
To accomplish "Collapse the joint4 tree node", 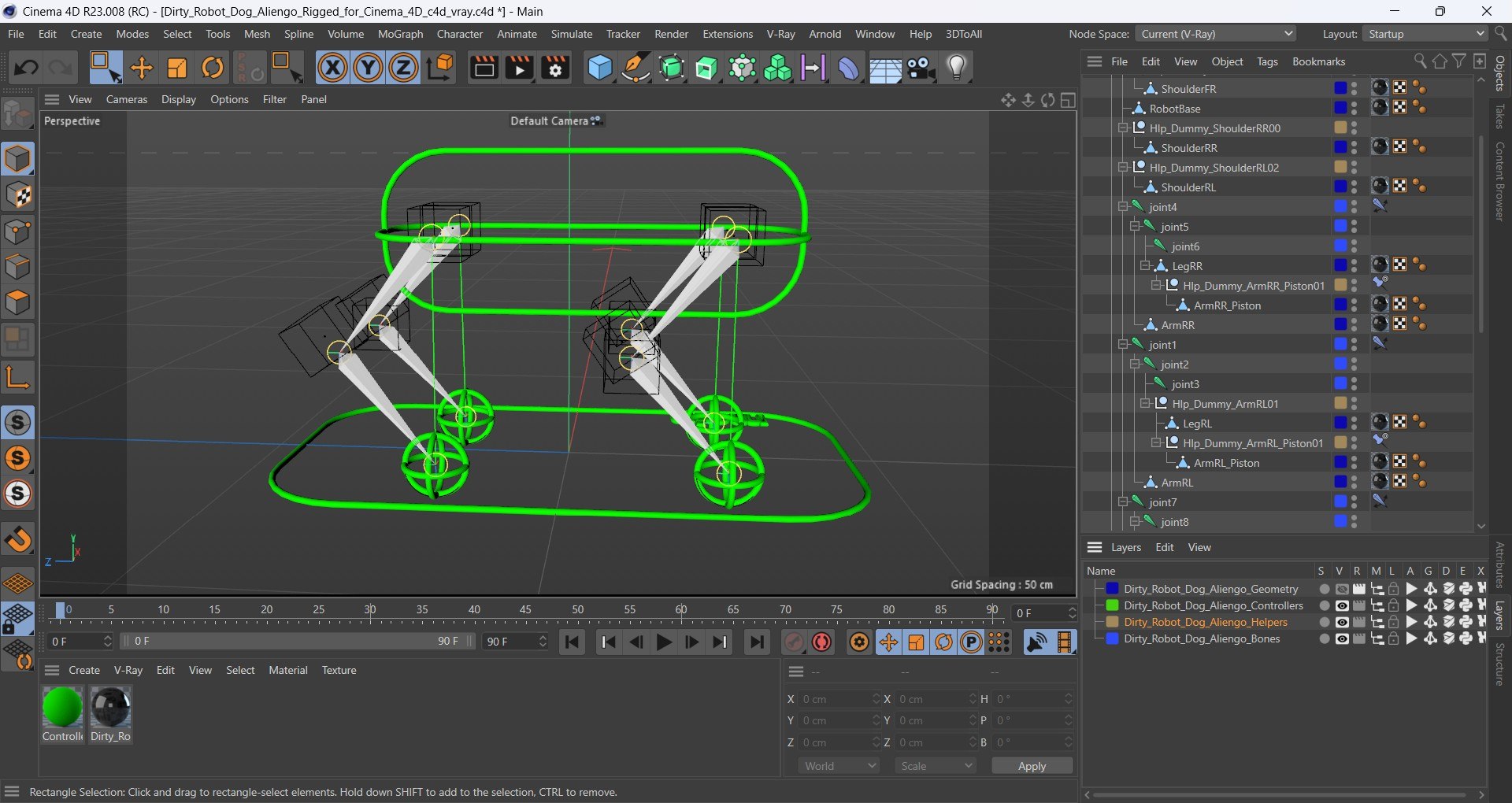I will pyautogui.click(x=1123, y=207).
